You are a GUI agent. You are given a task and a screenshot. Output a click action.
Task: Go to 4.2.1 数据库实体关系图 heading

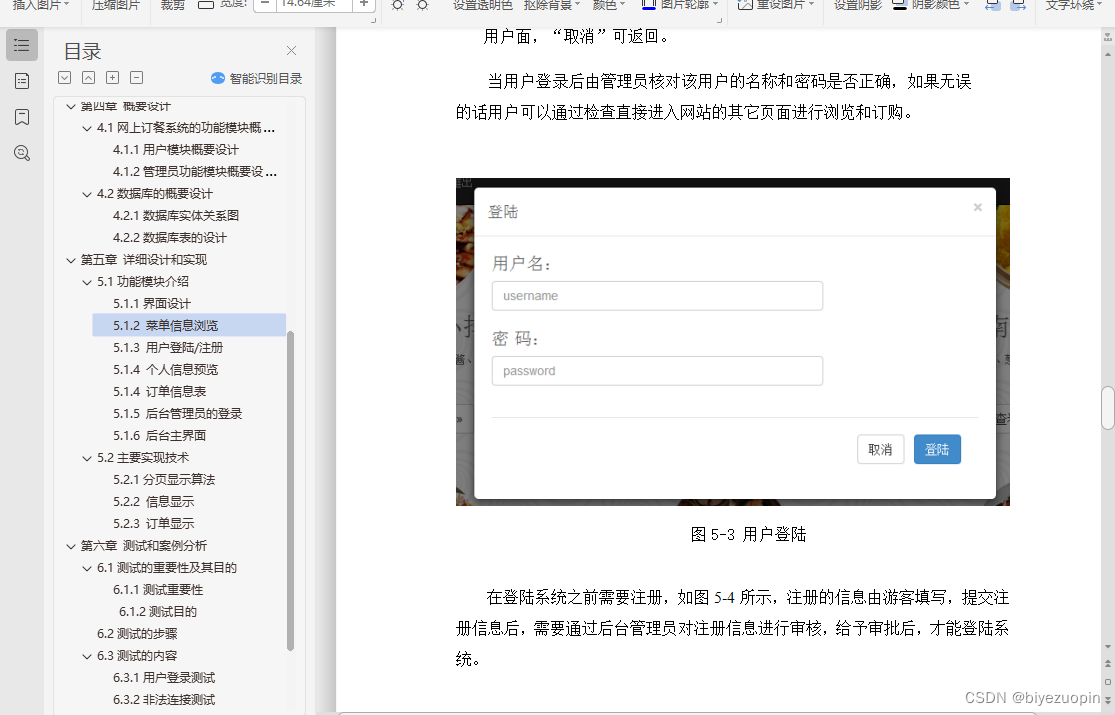[x=176, y=216]
